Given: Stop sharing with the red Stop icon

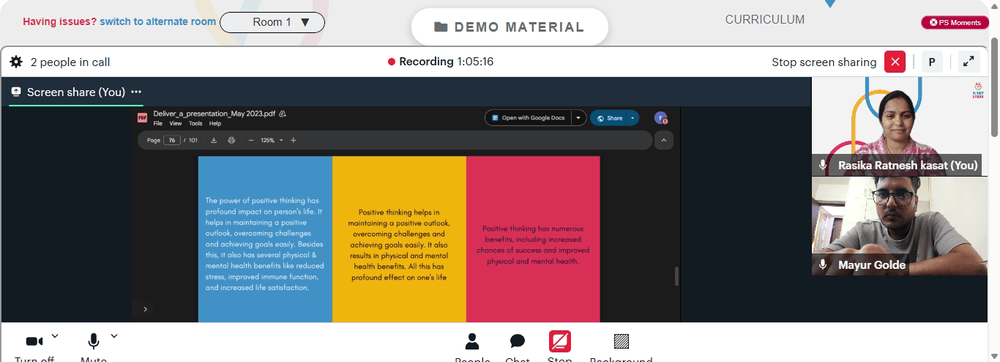Looking at the screenshot, I should 559,342.
